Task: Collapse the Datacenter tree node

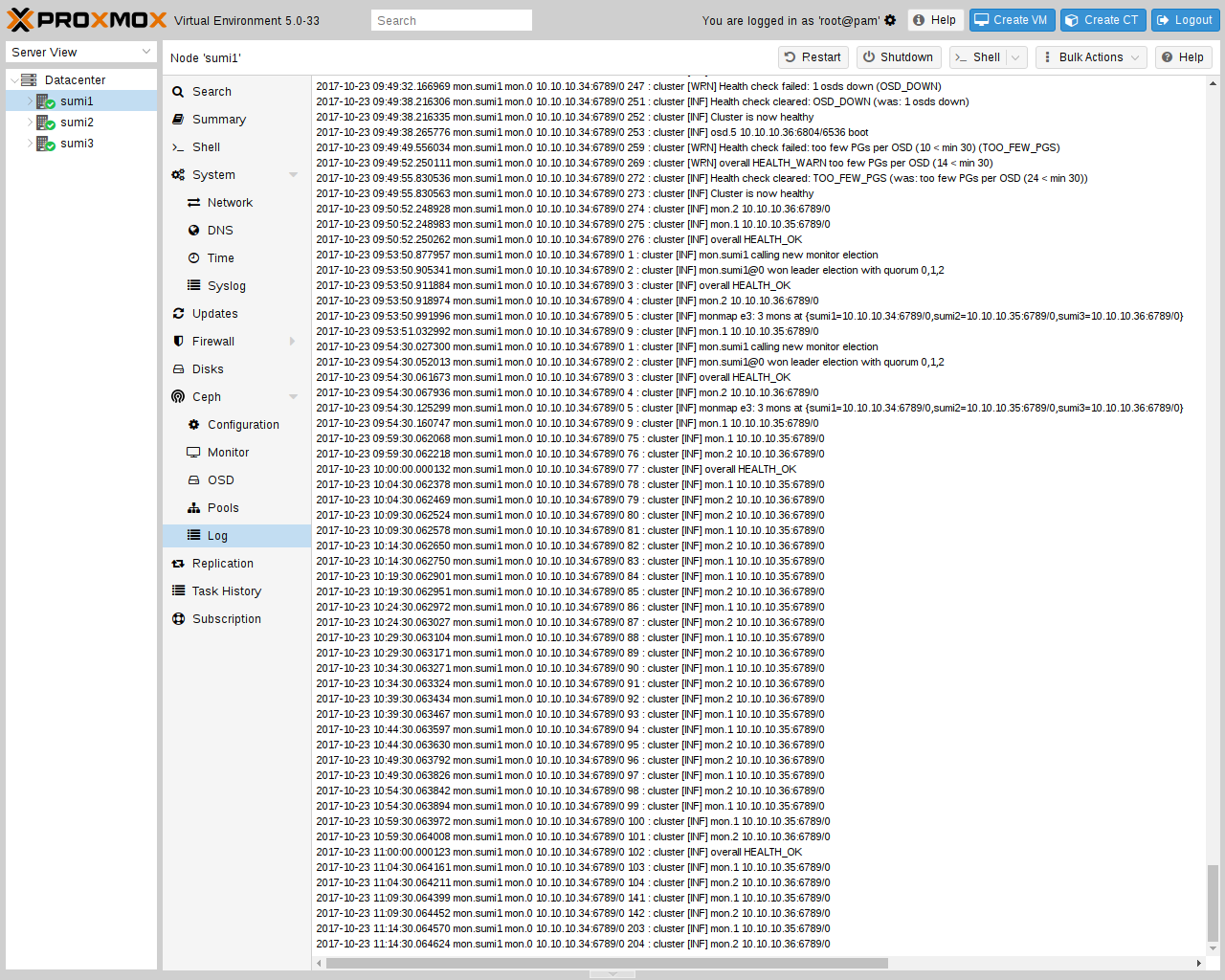Action: (14, 80)
